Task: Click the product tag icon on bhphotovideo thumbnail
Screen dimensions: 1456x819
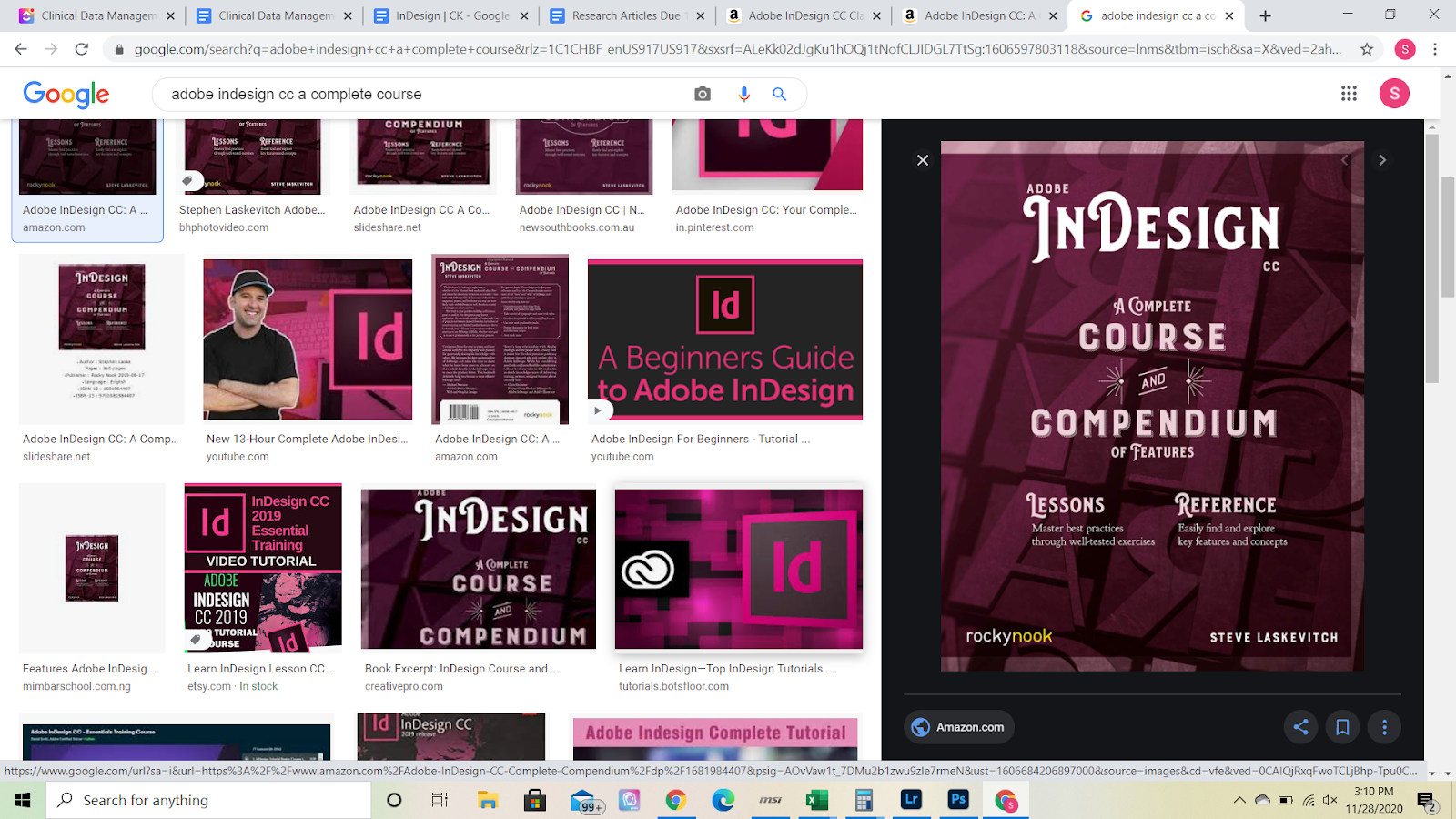Action: pos(187,180)
